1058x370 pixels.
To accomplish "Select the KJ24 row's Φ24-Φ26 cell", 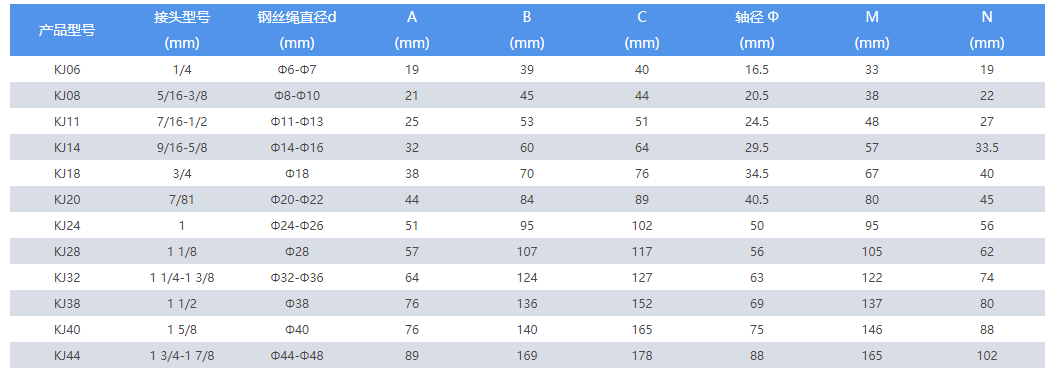I will [x=297, y=226].
